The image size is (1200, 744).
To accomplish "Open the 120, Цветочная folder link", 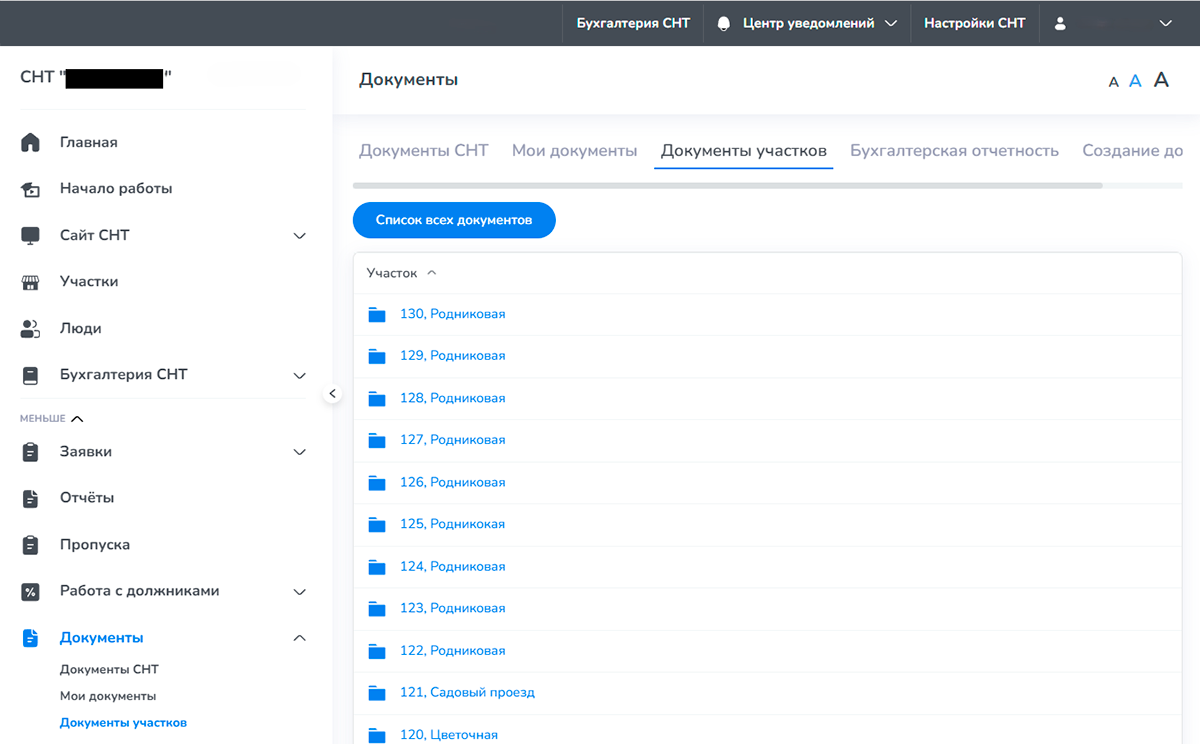I will point(449,735).
